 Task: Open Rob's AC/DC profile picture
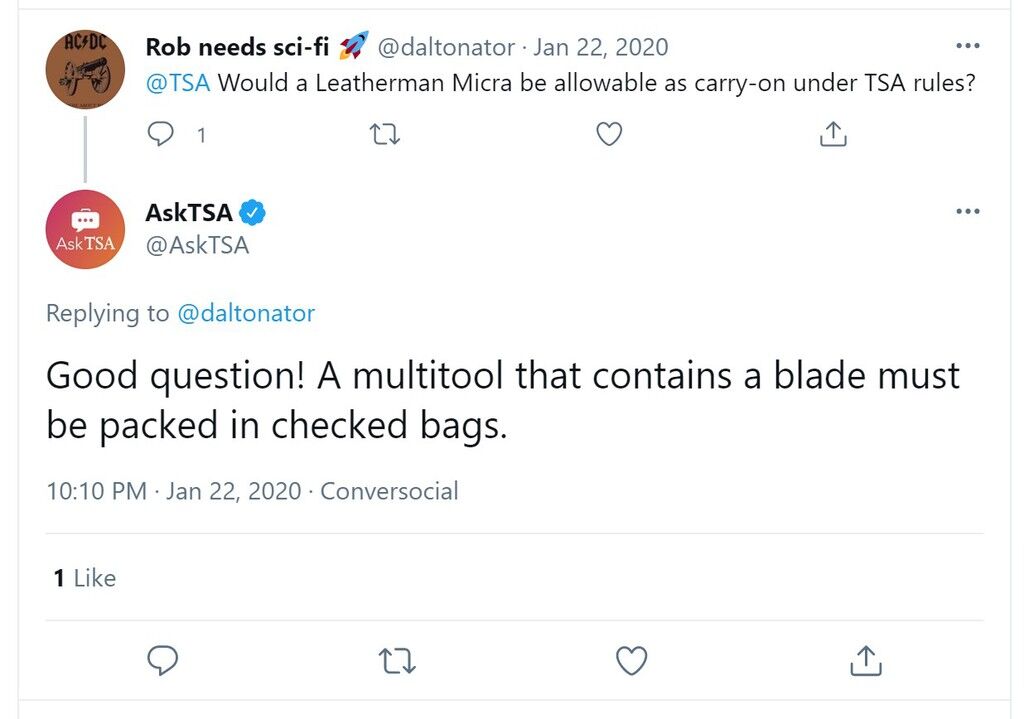[85, 69]
